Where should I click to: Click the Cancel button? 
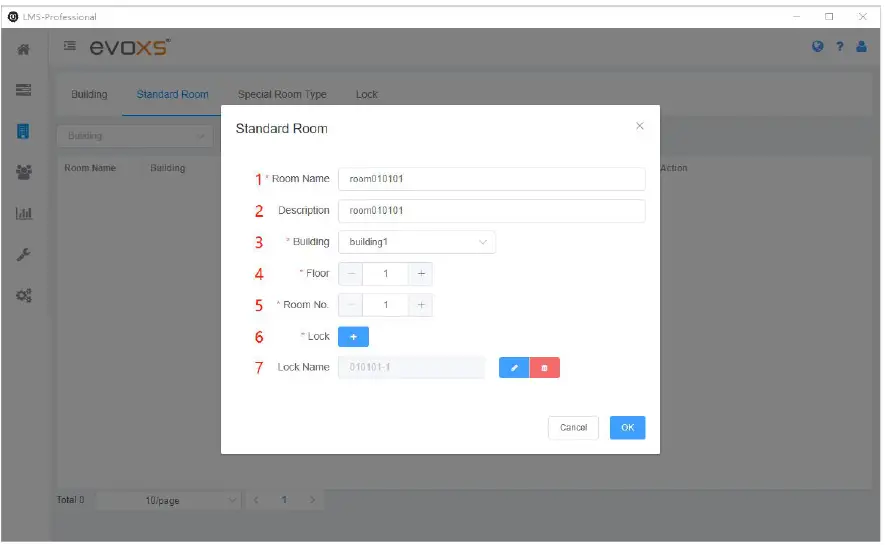pos(573,428)
